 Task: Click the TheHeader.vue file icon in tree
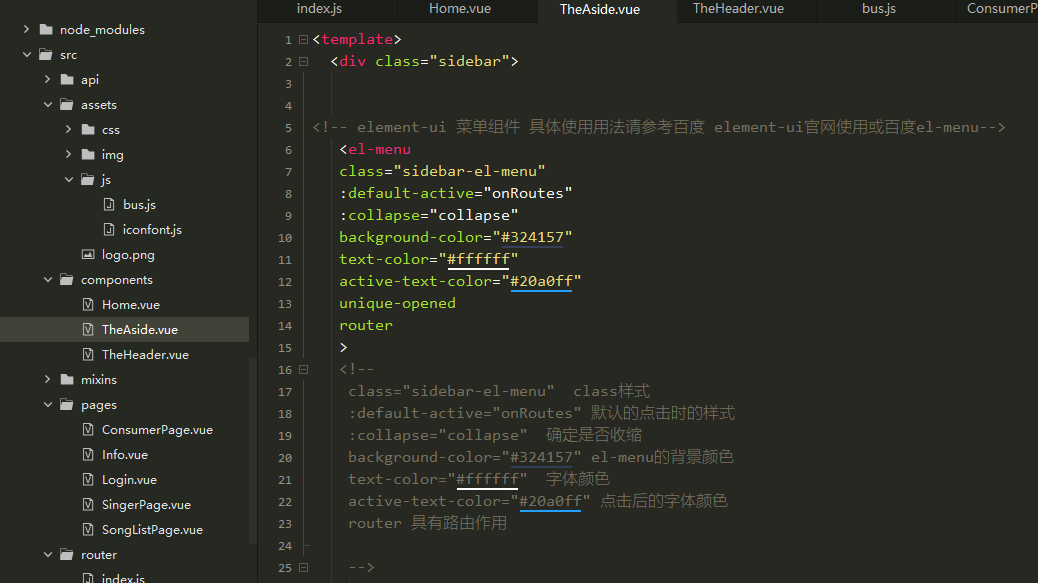pyautogui.click(x=88, y=355)
